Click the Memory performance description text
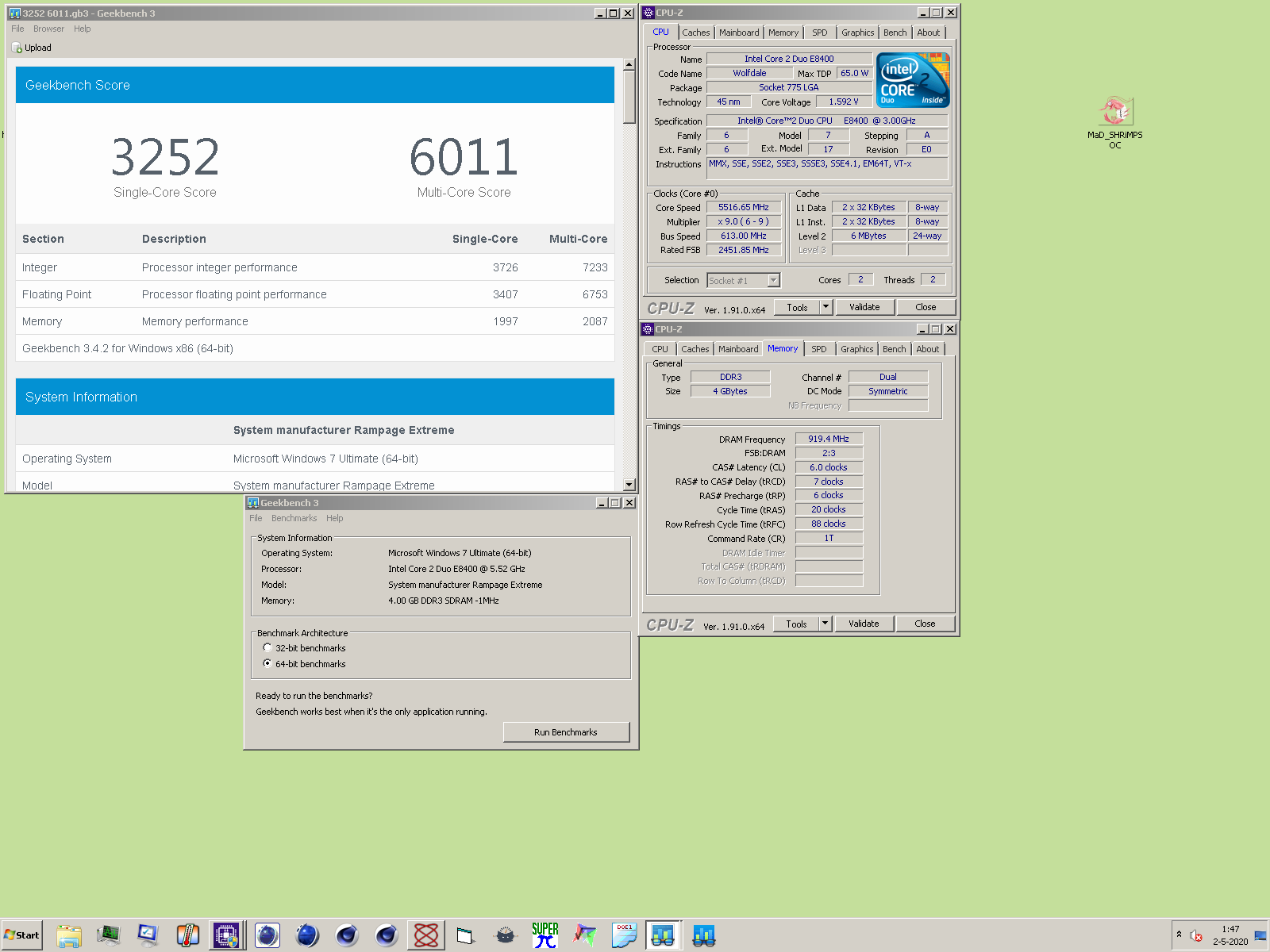 pyautogui.click(x=195, y=321)
